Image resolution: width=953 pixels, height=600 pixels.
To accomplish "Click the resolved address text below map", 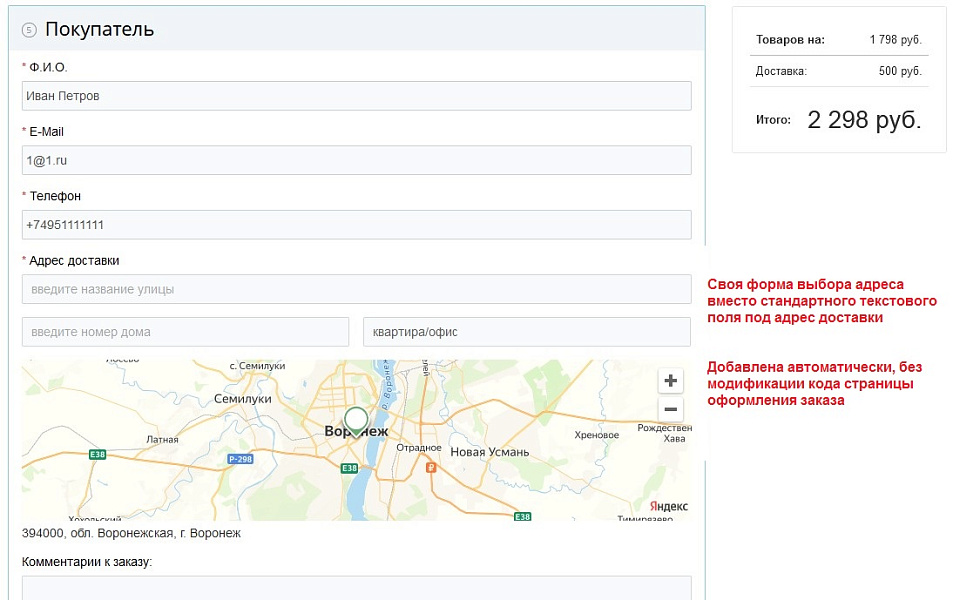I will [131, 533].
